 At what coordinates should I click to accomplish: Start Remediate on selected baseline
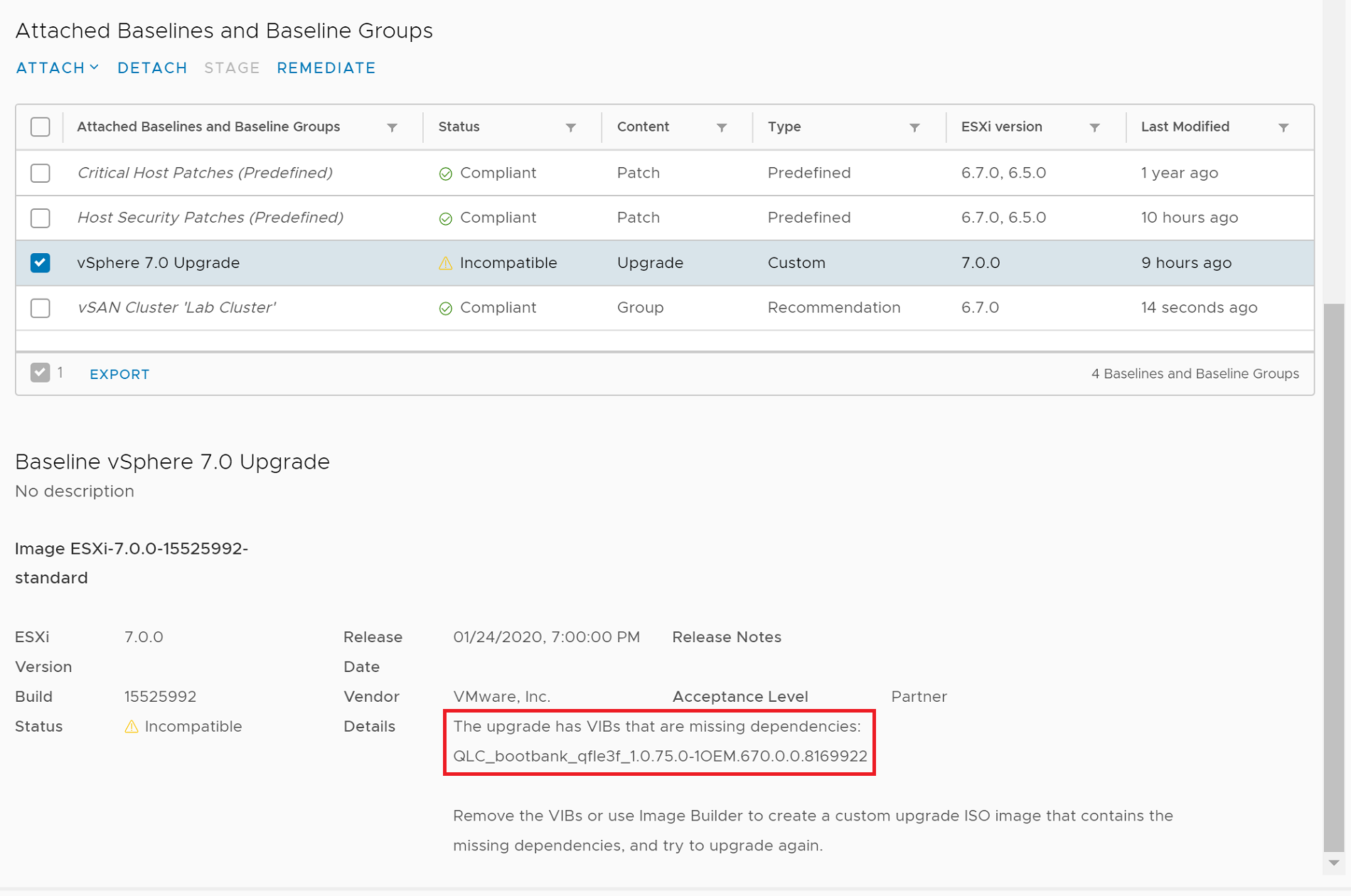326,68
